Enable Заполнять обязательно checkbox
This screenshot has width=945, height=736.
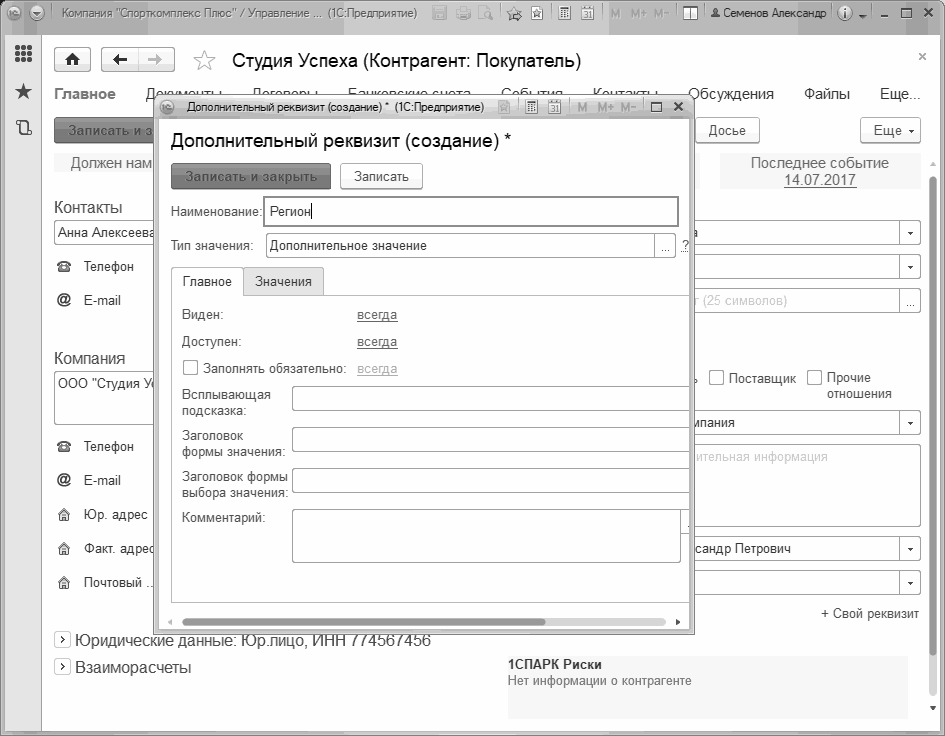(190, 368)
